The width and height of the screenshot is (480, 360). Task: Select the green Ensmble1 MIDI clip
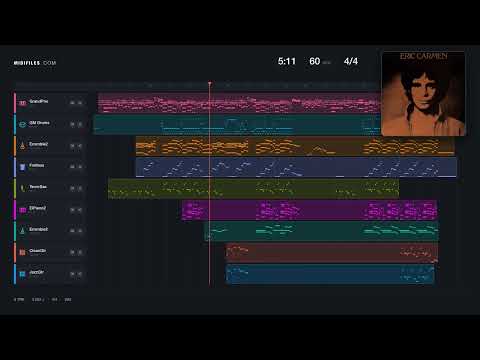321,231
